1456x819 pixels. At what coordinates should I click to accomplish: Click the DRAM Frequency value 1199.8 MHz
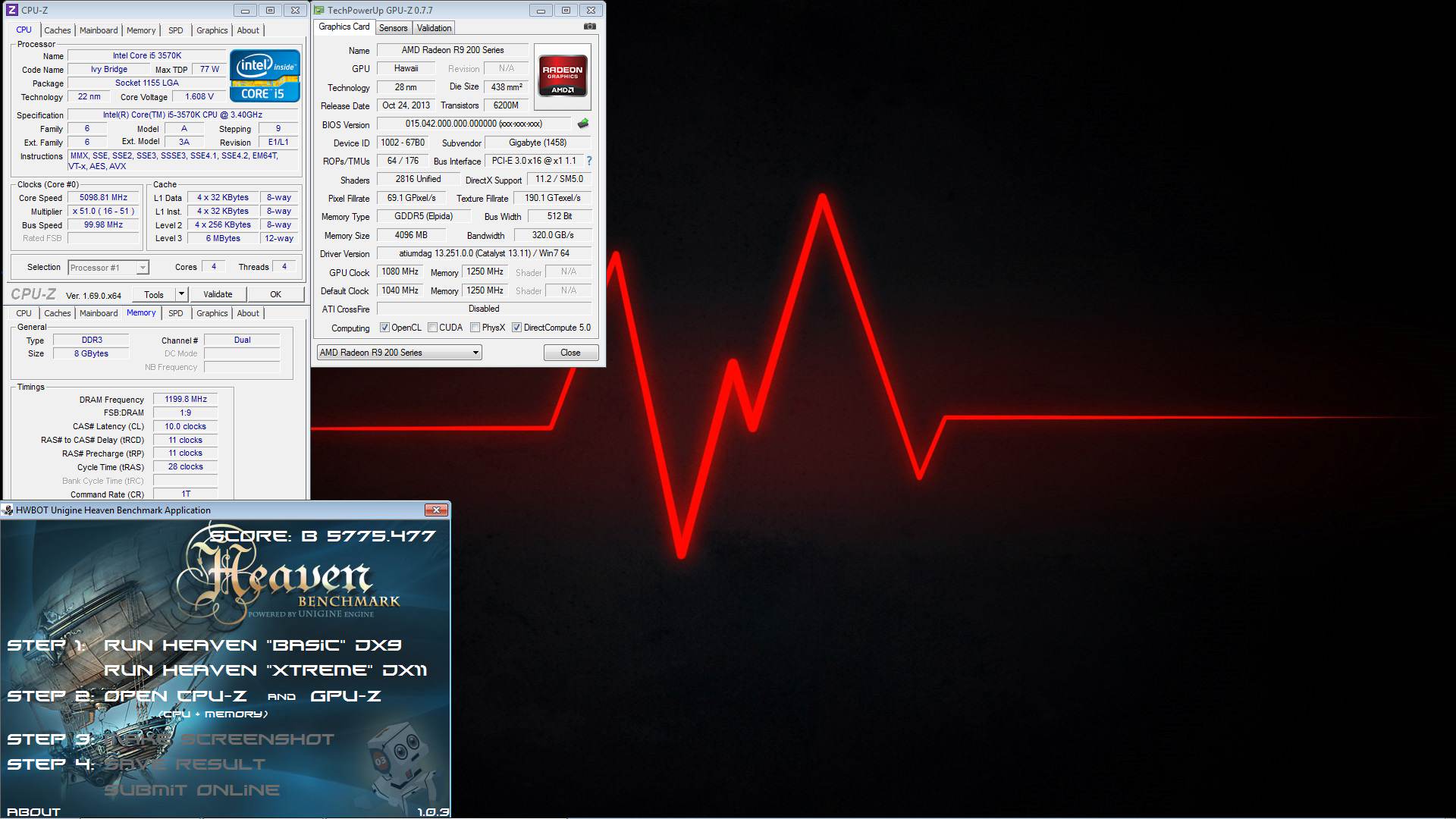[186, 399]
